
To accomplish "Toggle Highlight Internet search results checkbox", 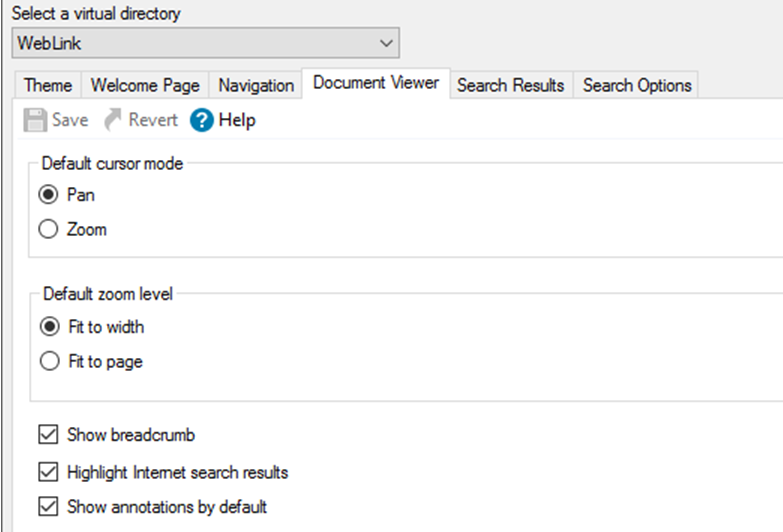I will 48,472.
